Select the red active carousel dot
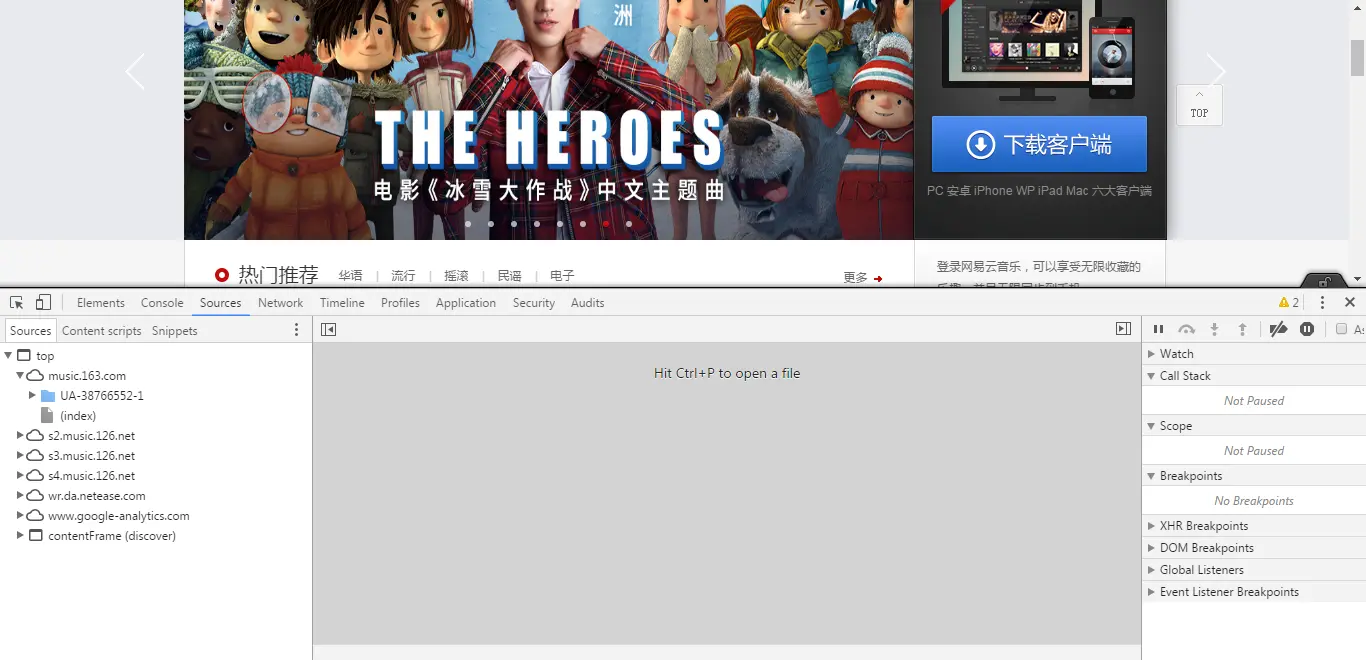Viewport: 1366px width, 660px height. point(606,224)
